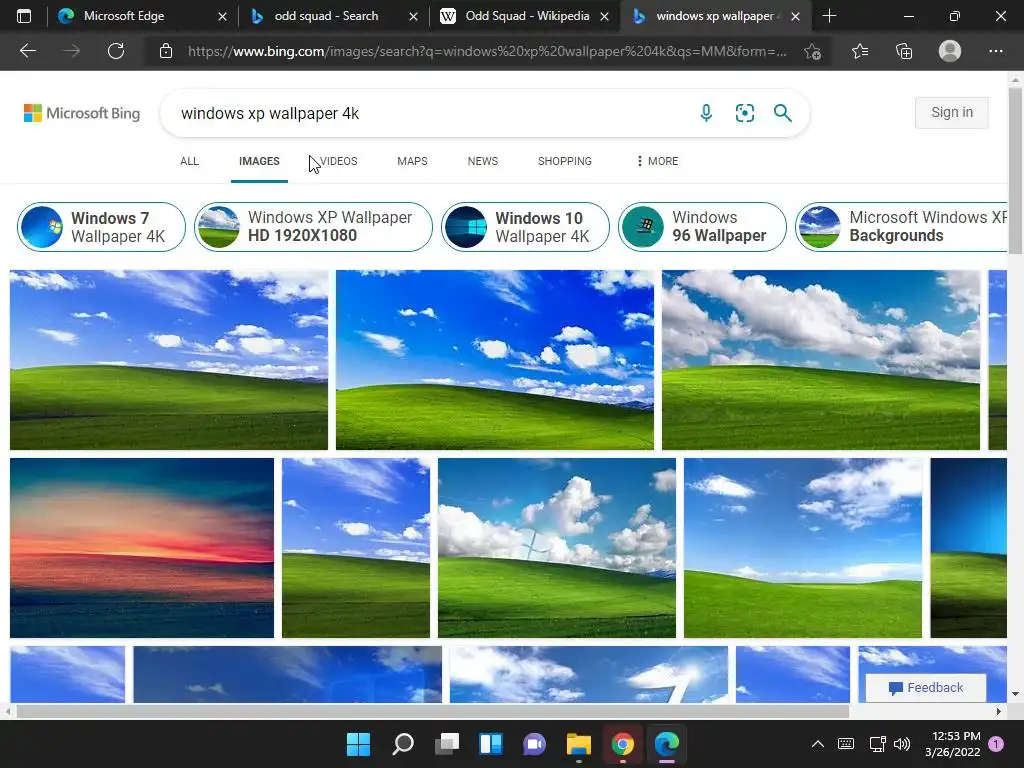Select the VIDEOS search category

338,161
